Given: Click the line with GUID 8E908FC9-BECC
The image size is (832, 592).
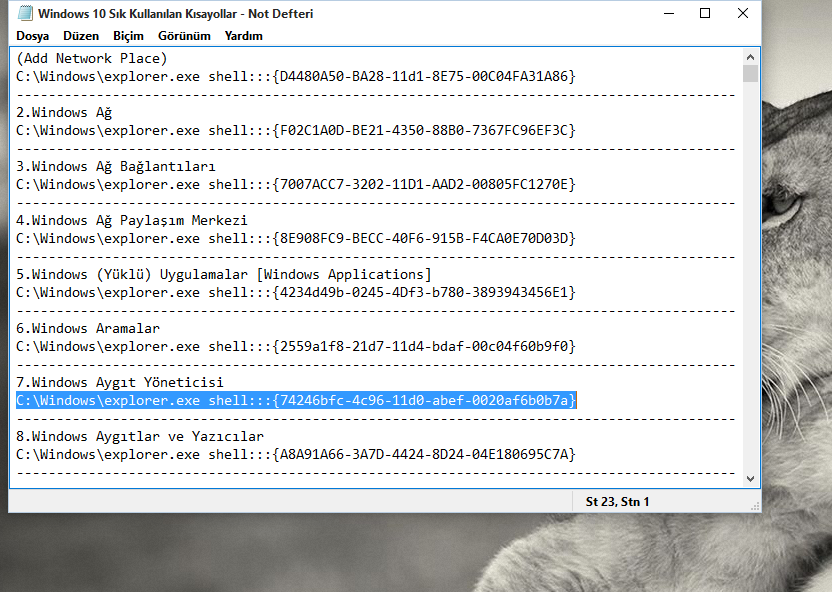Looking at the screenshot, I should tap(296, 238).
